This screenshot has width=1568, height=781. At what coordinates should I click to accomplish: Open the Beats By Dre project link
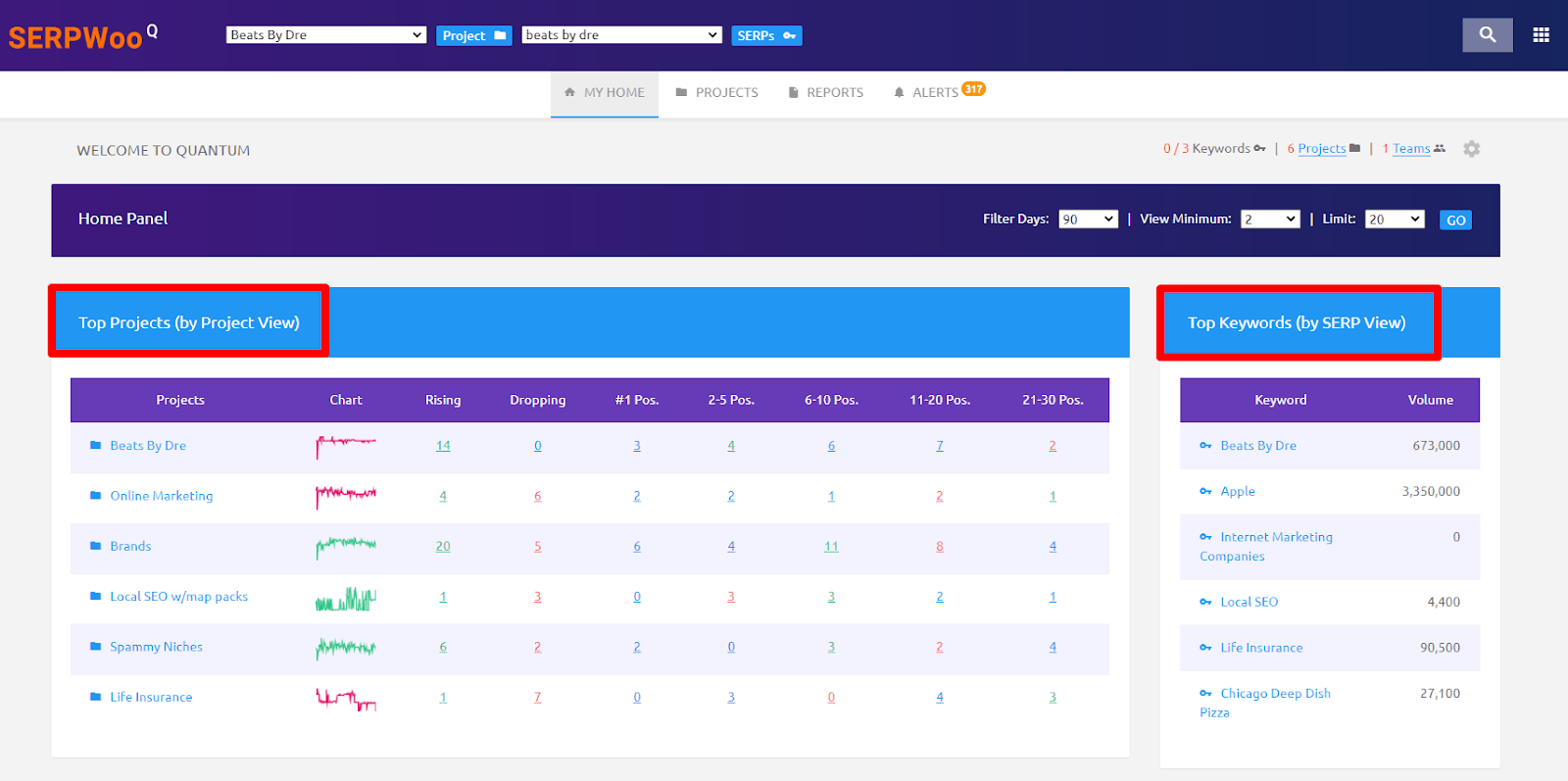[x=148, y=446]
